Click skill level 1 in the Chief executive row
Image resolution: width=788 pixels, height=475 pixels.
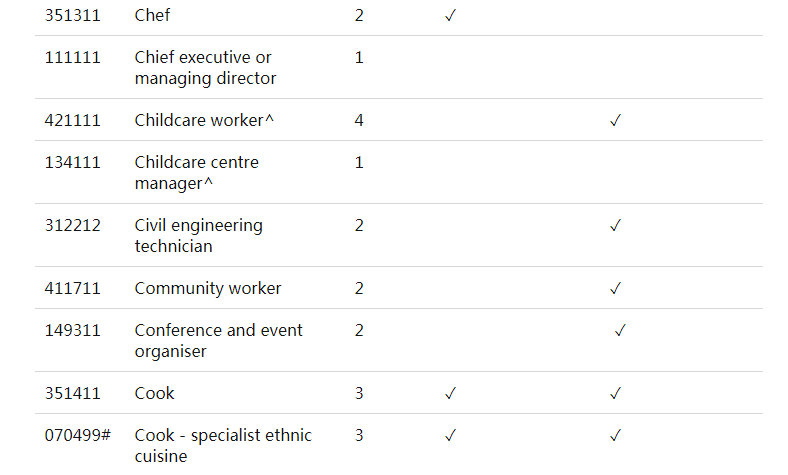[x=359, y=58]
